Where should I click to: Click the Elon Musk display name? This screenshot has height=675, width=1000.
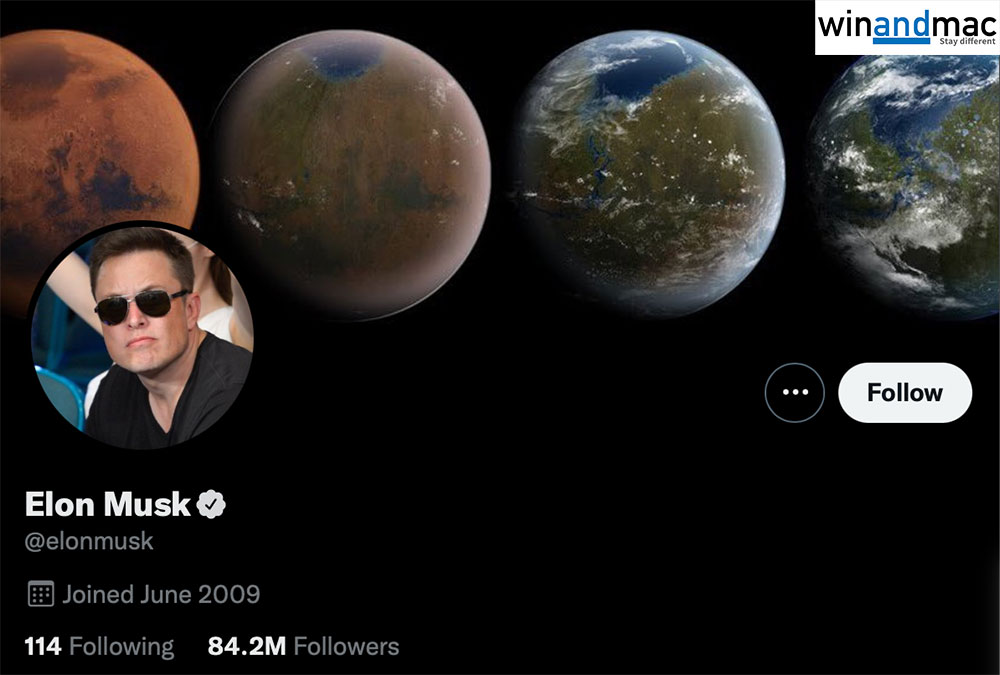pyautogui.click(x=107, y=504)
